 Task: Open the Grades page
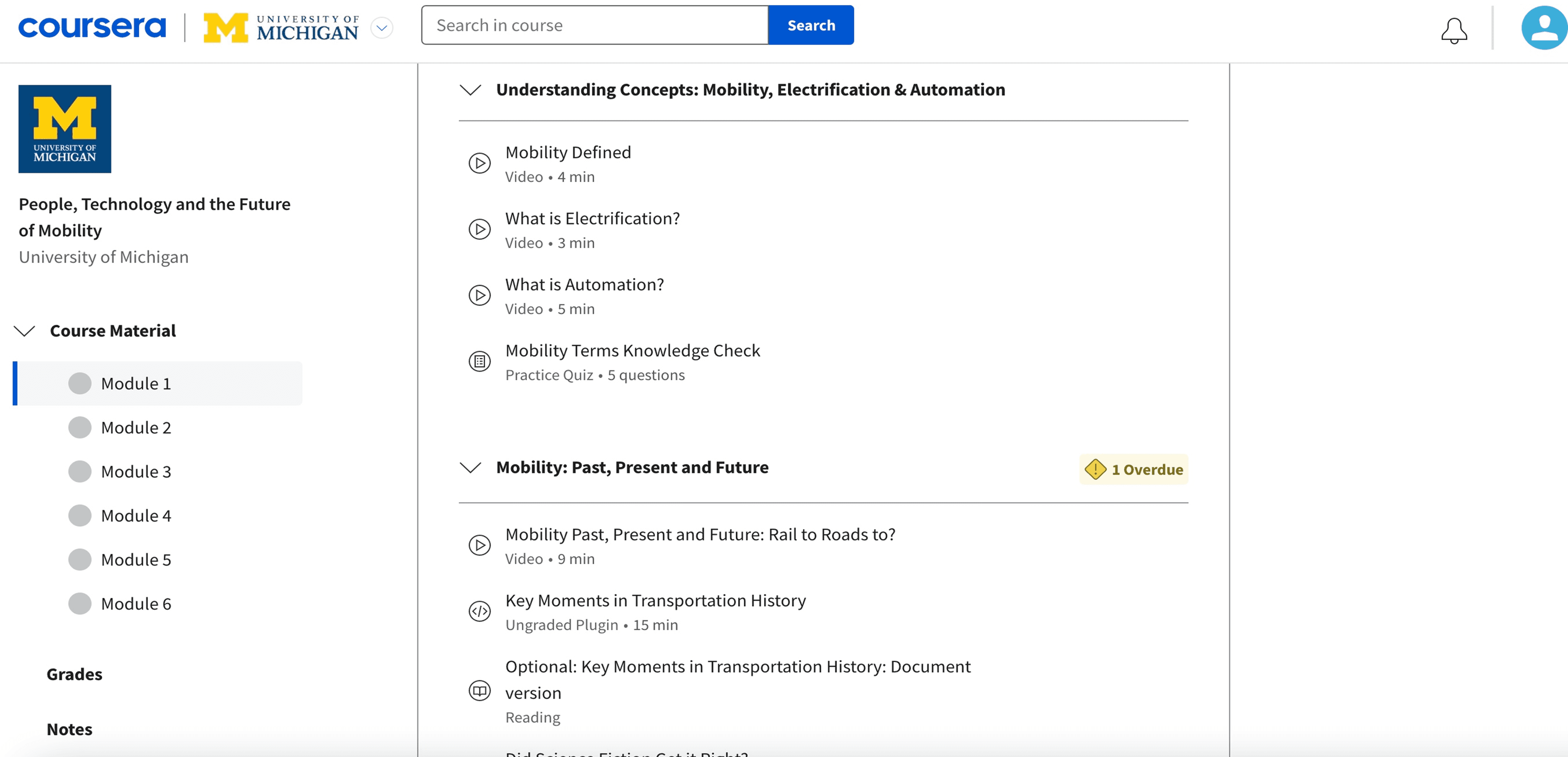tap(74, 674)
